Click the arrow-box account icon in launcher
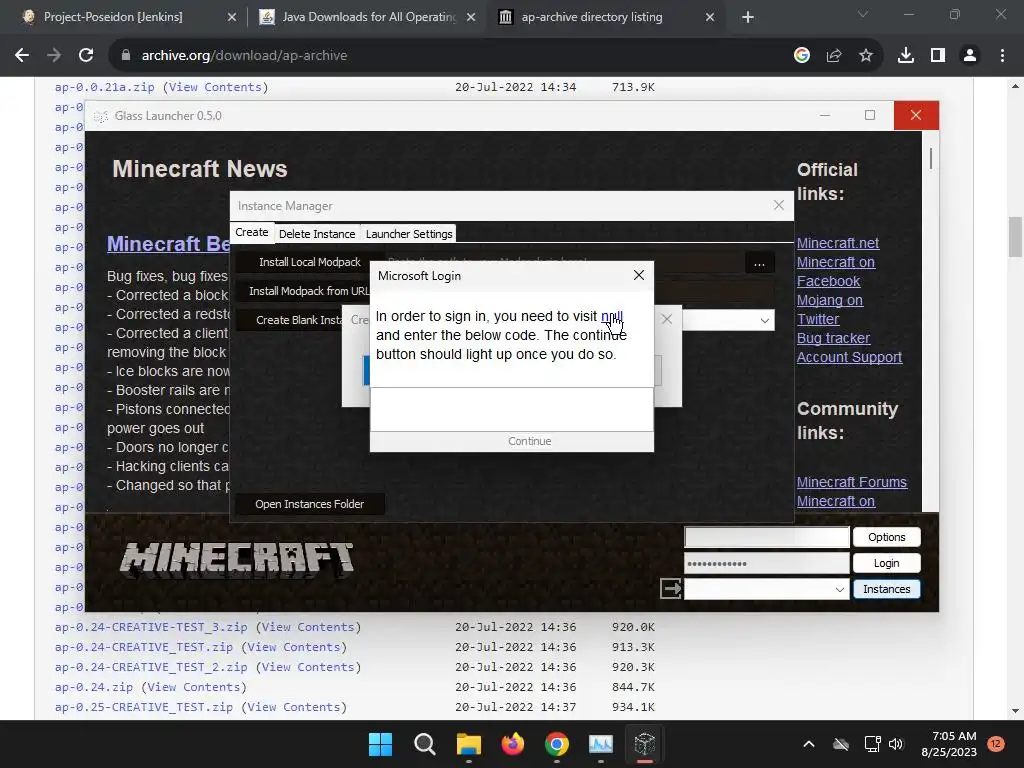1024x768 pixels. [671, 588]
